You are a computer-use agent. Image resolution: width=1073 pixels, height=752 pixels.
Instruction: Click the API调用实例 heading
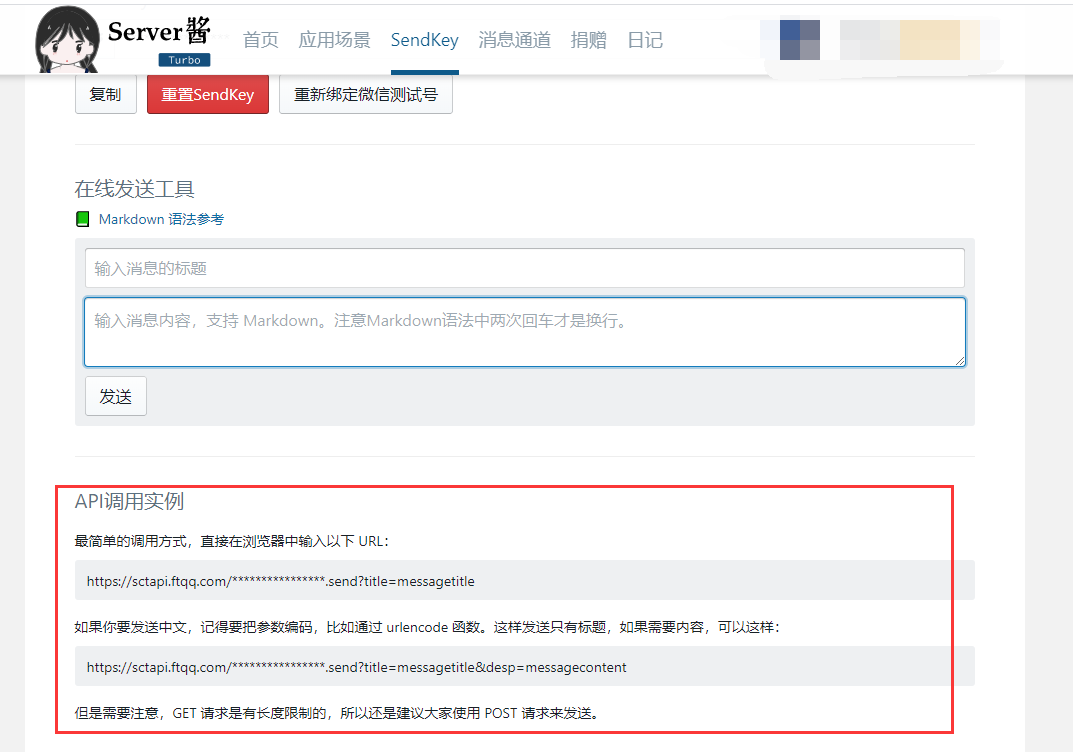pyautogui.click(x=129, y=502)
